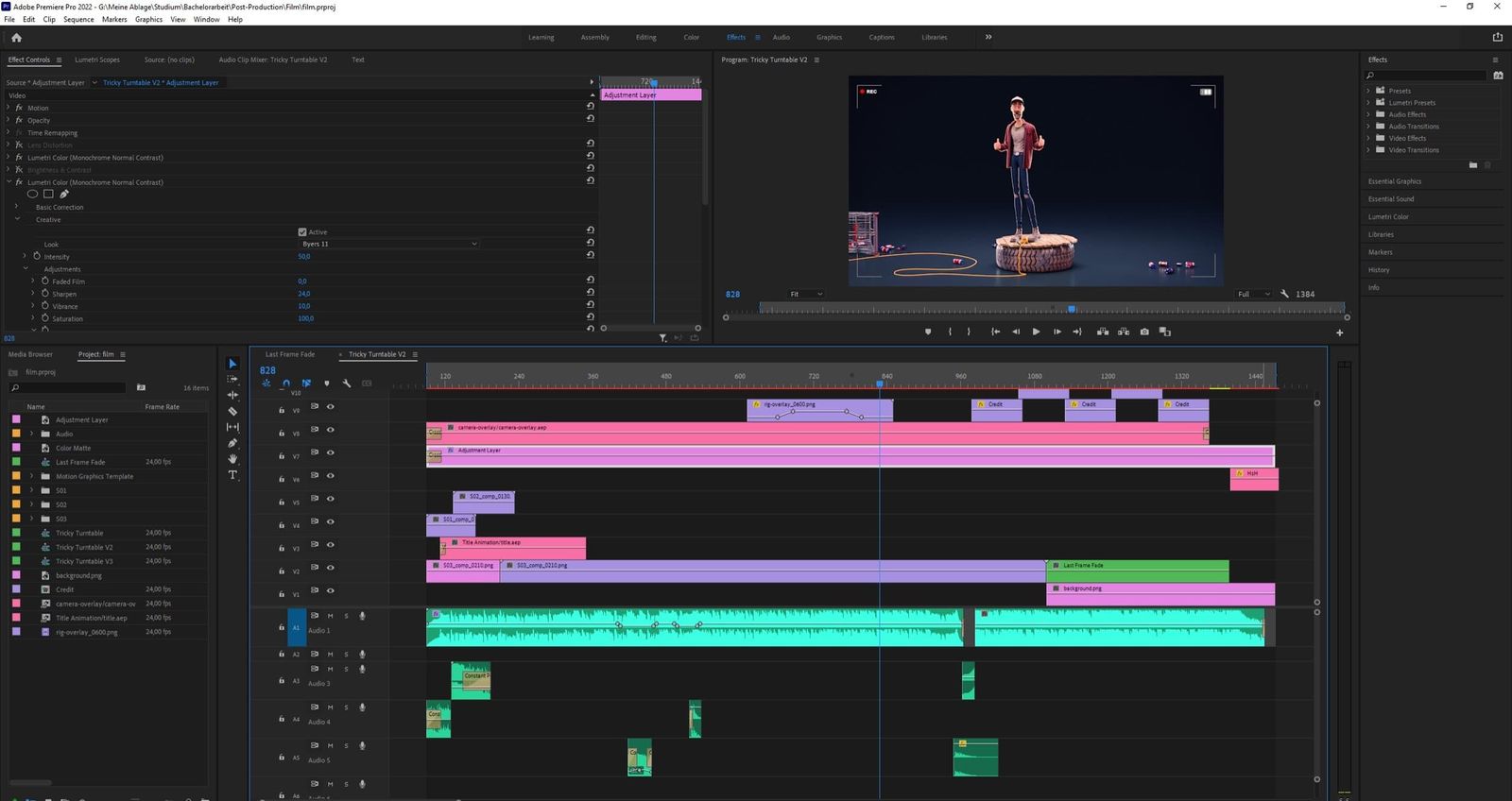Open the Essential Graphics panel
The height and width of the screenshot is (801, 1512).
tap(1395, 181)
